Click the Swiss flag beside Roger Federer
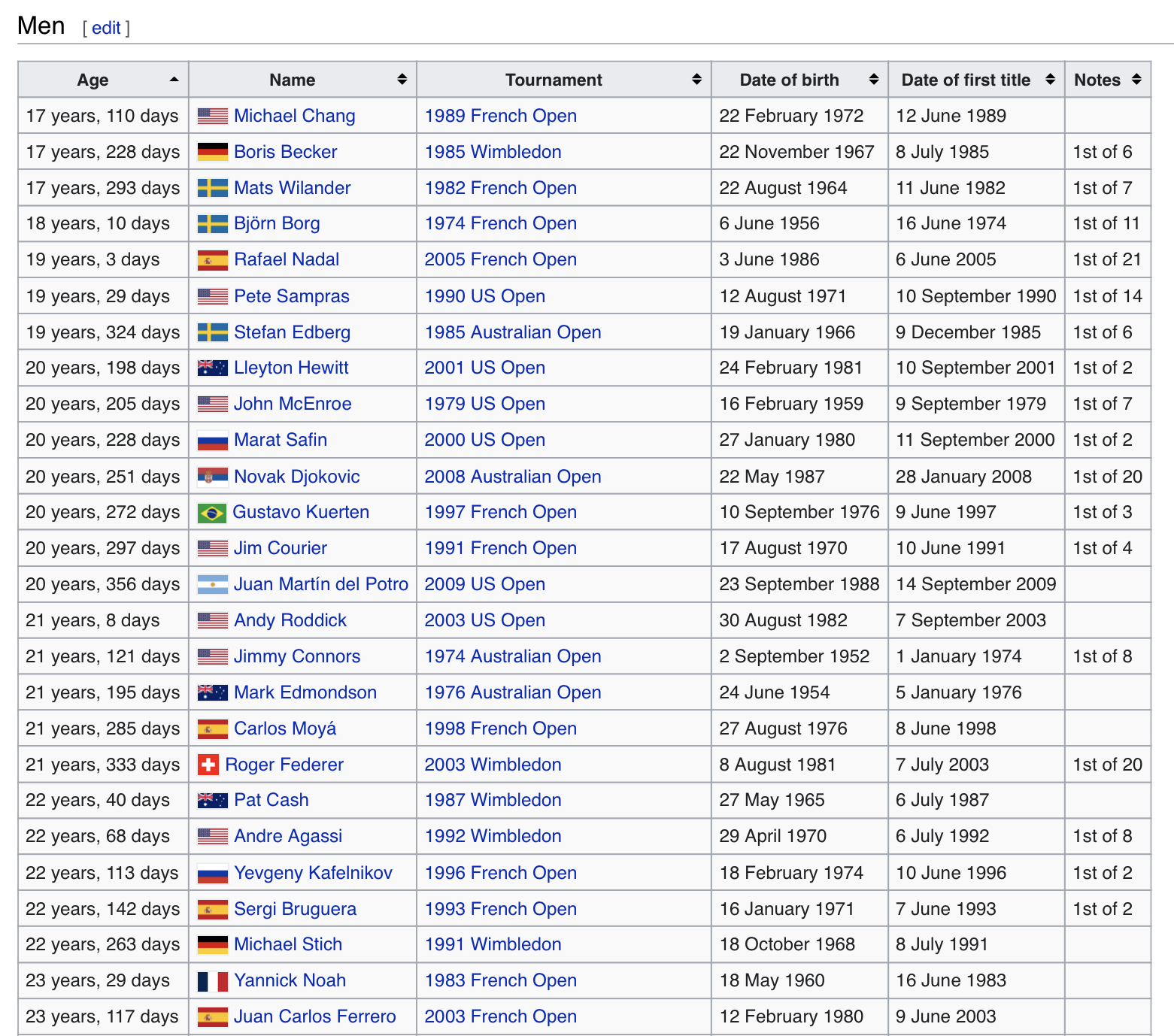This screenshot has height=1036, width=1174. (x=208, y=765)
